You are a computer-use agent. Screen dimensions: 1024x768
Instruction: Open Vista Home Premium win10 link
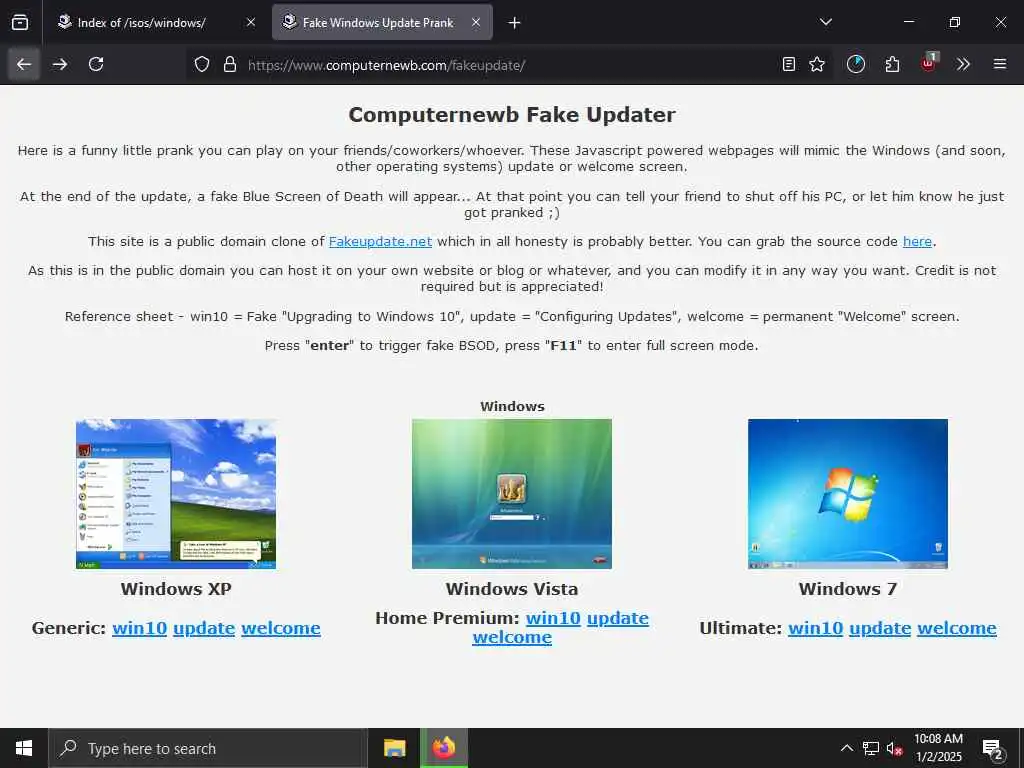click(553, 618)
